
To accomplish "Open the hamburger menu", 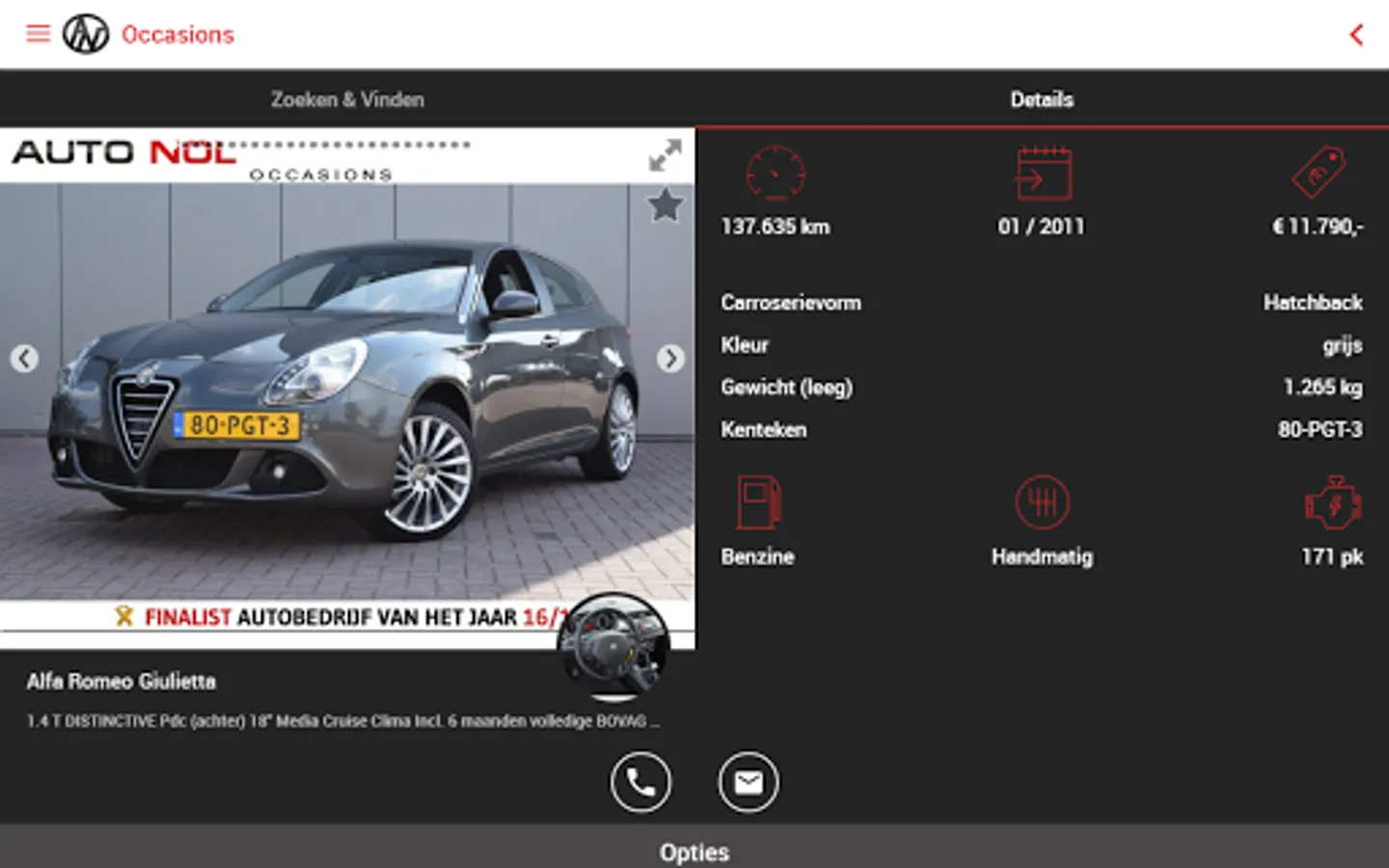I will [38, 35].
